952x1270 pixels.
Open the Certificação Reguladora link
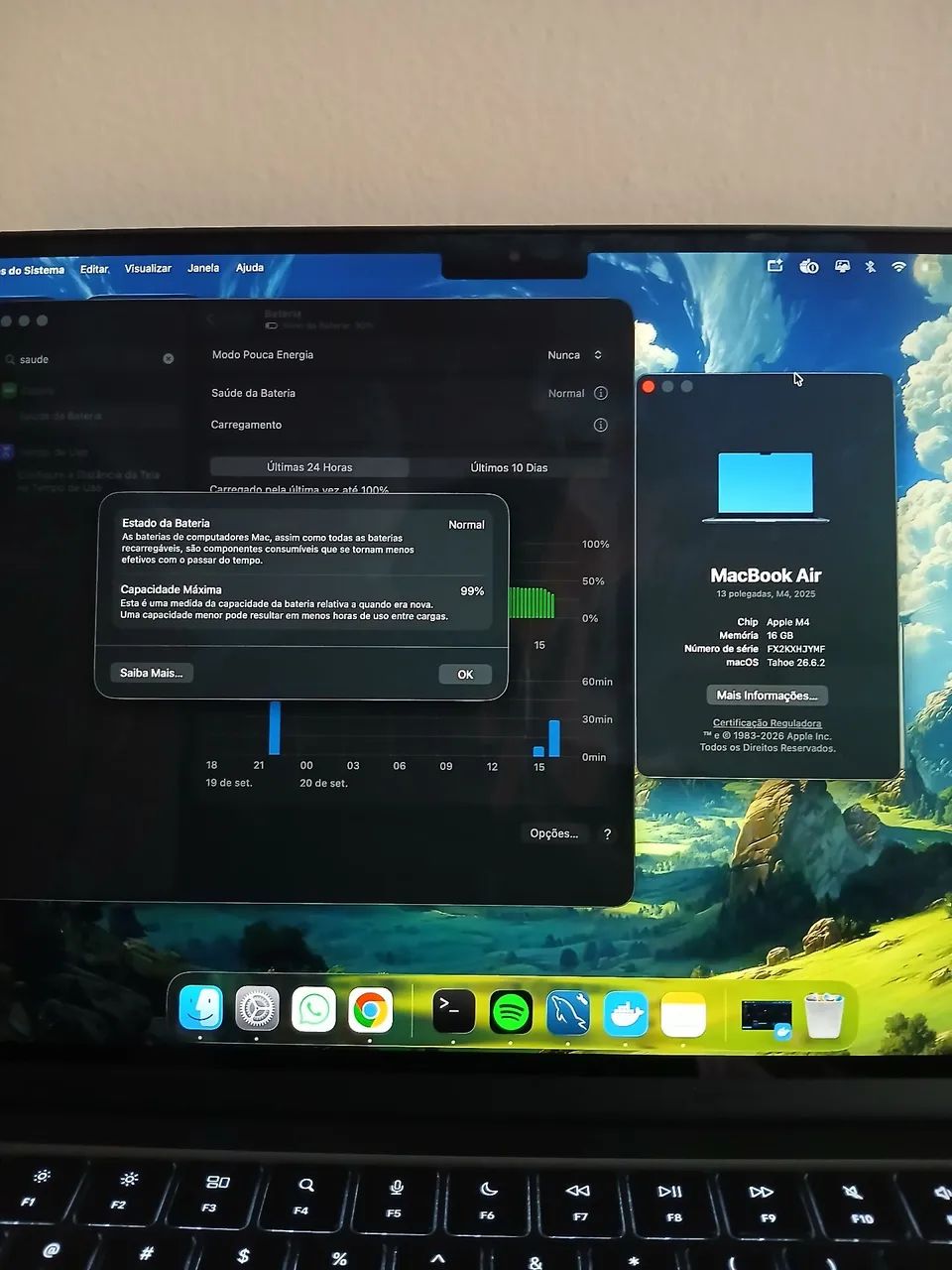coord(767,723)
